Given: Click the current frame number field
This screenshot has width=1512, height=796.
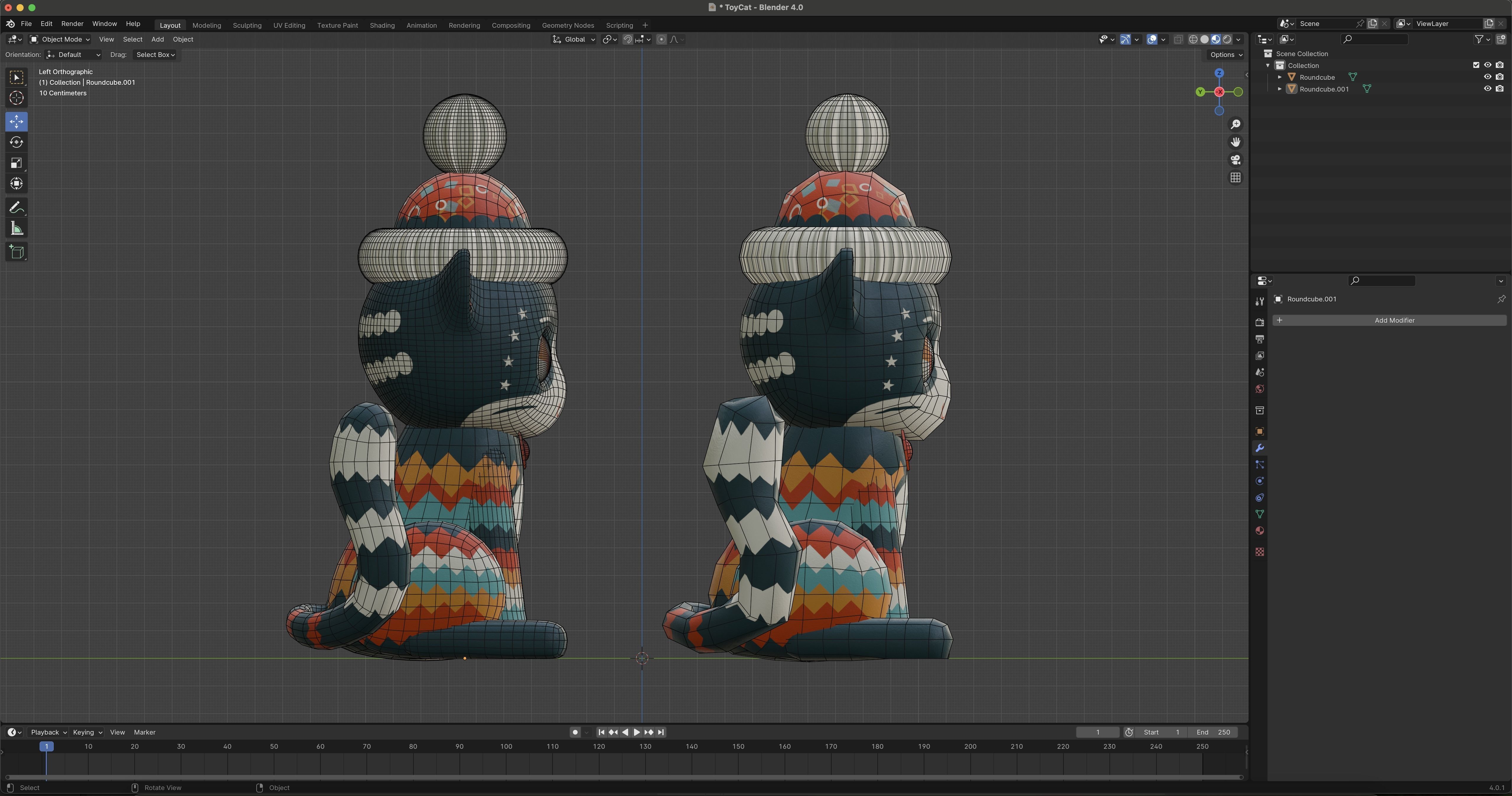Looking at the screenshot, I should [1098, 732].
